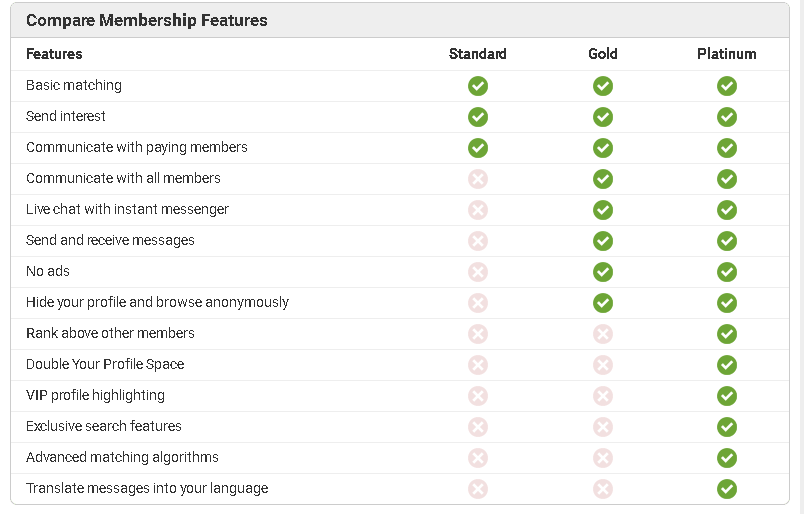Click Standard cross icon for No ads
Image resolution: width=804 pixels, height=514 pixels.
[x=477, y=272]
